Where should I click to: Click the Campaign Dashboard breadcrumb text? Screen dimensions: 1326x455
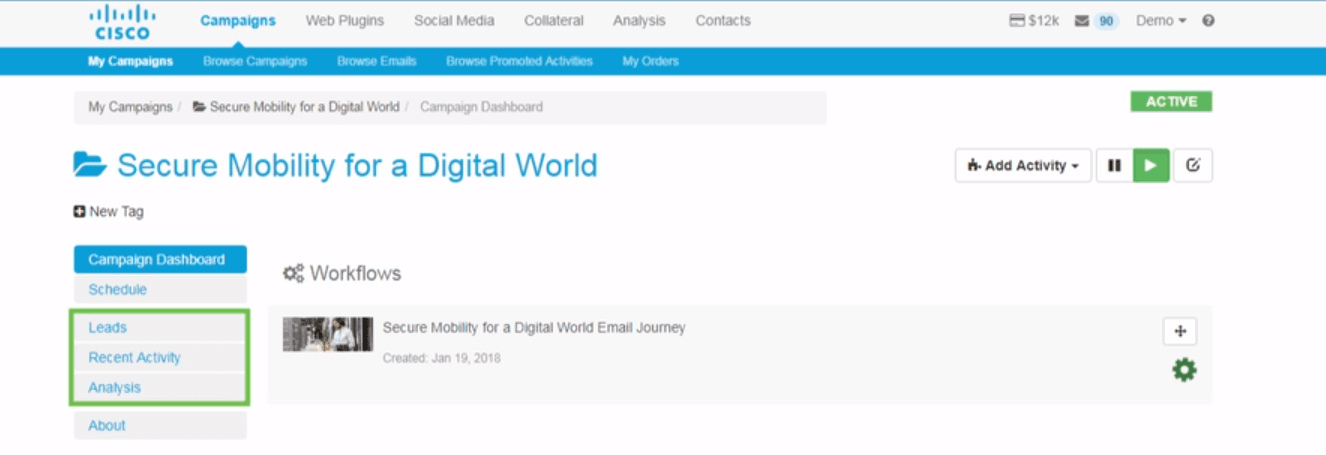(481, 107)
